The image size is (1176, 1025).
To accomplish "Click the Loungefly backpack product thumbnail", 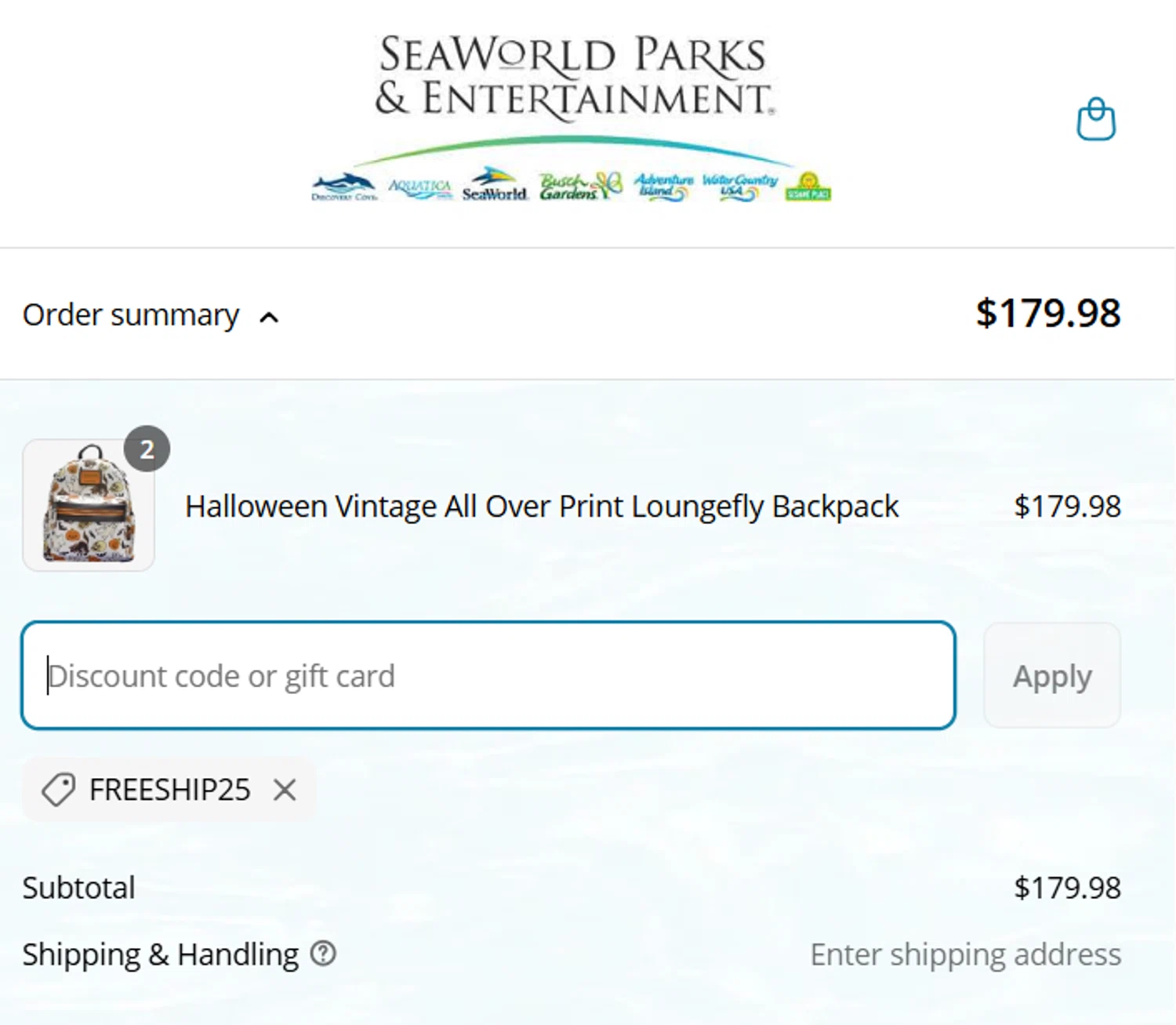I will click(x=89, y=506).
